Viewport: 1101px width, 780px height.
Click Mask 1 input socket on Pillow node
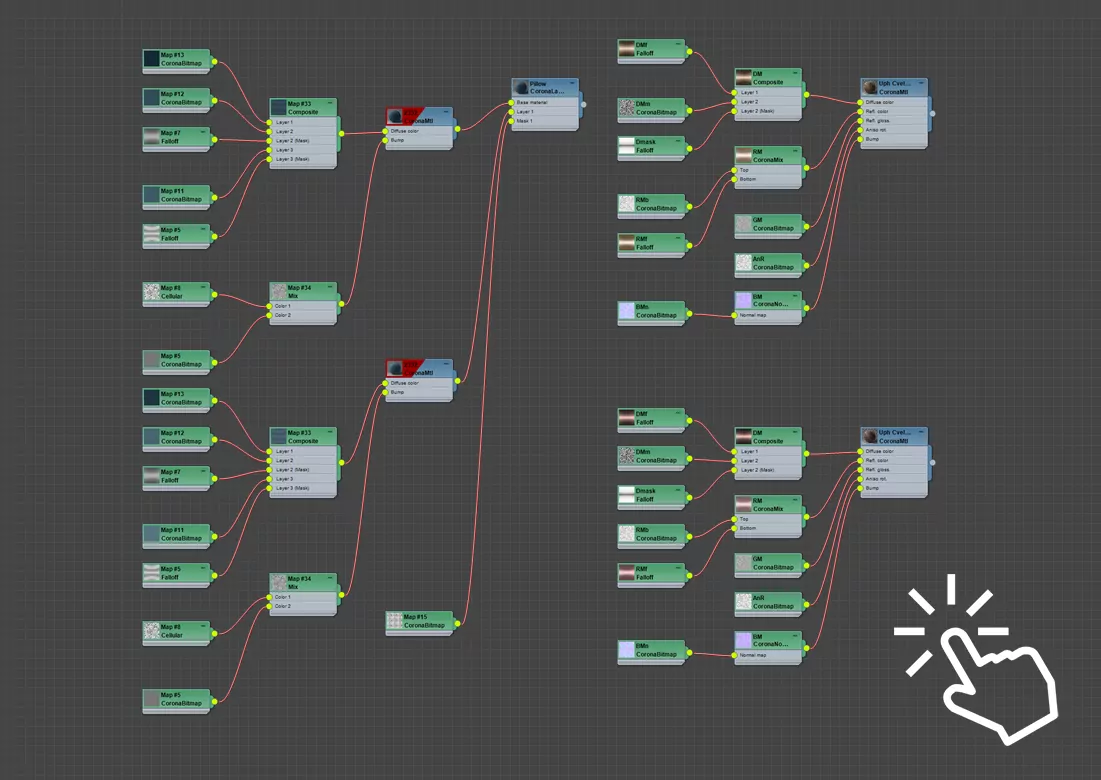[x=511, y=121]
